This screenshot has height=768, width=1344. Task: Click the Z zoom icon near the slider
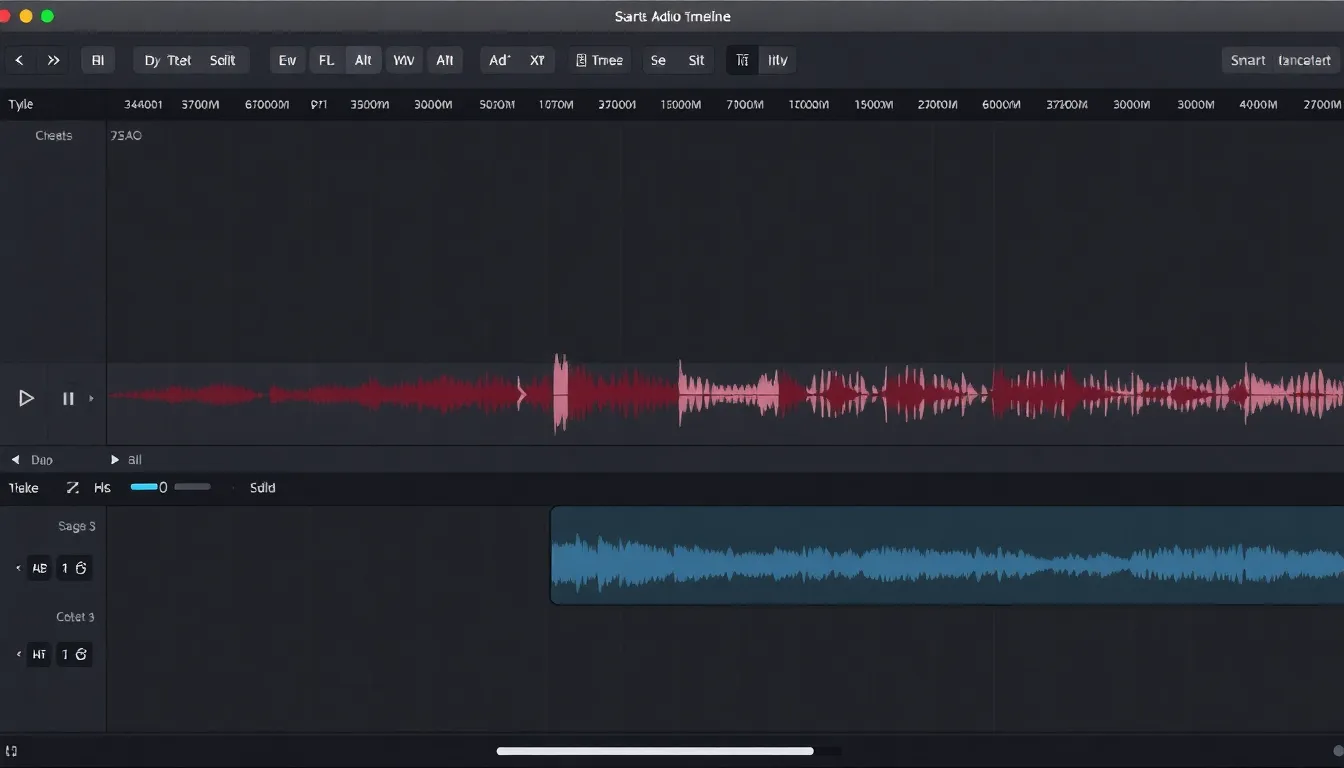[72, 487]
